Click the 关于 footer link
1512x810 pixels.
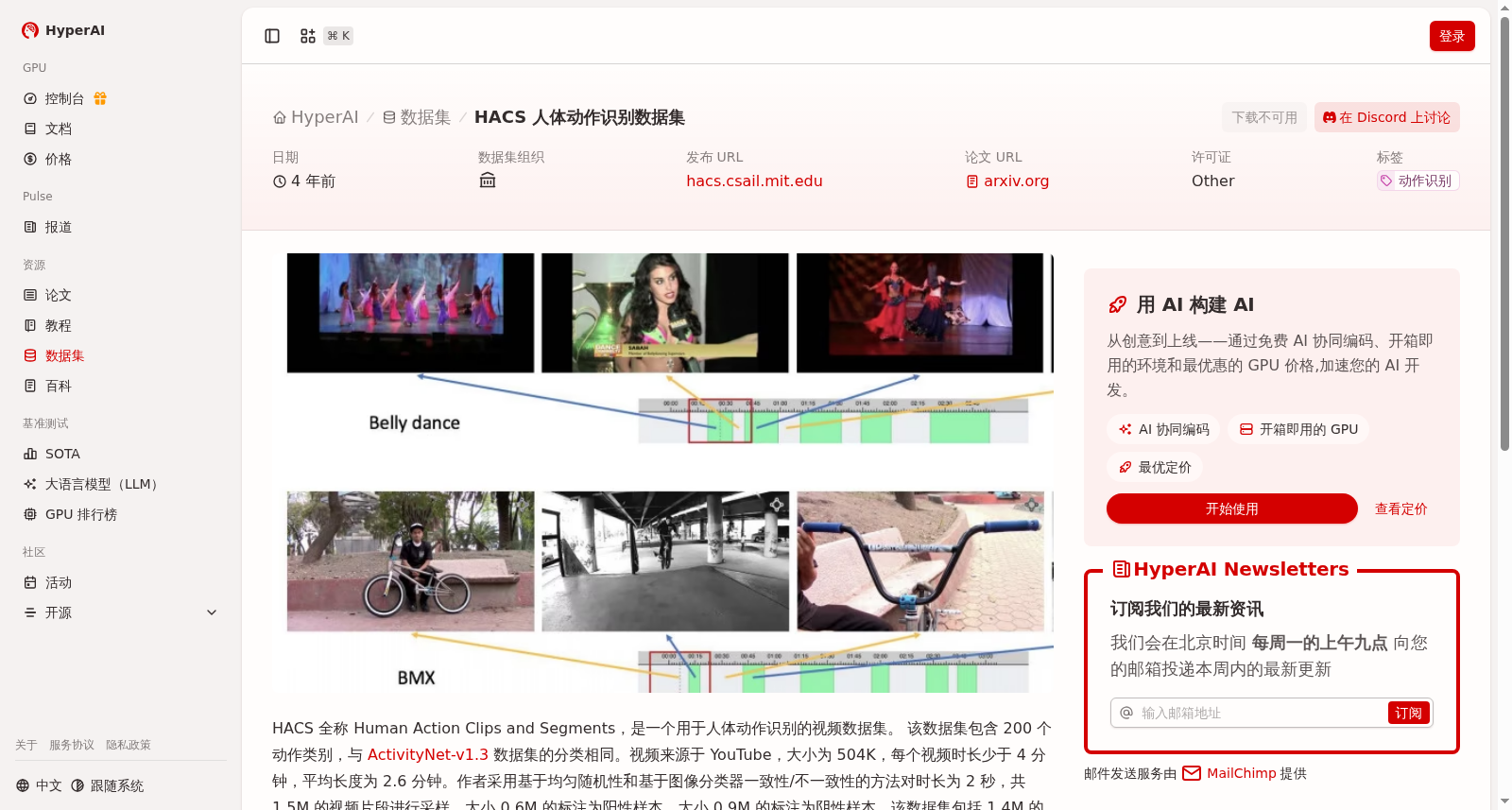[26, 745]
